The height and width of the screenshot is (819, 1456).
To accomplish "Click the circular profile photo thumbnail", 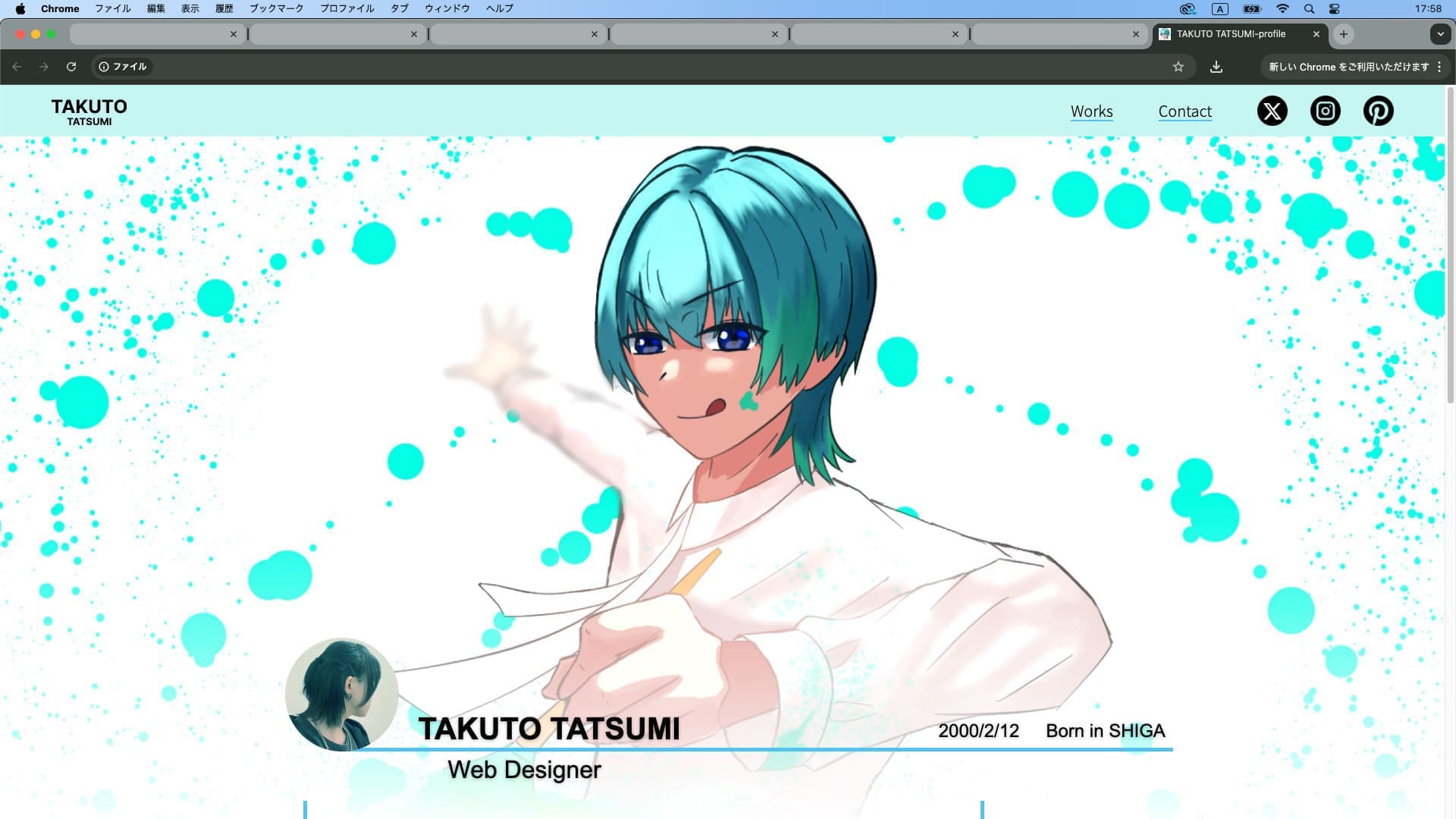I will (341, 694).
